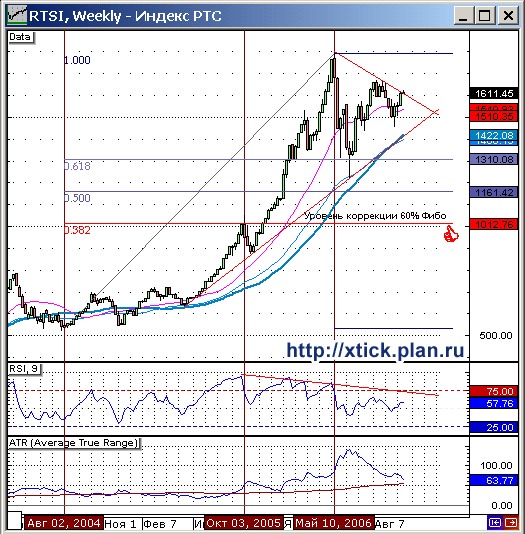Click the thumbs-up marker near the 0.382 level
Image resolution: width=525 pixels, height=534 pixels.
(451, 235)
